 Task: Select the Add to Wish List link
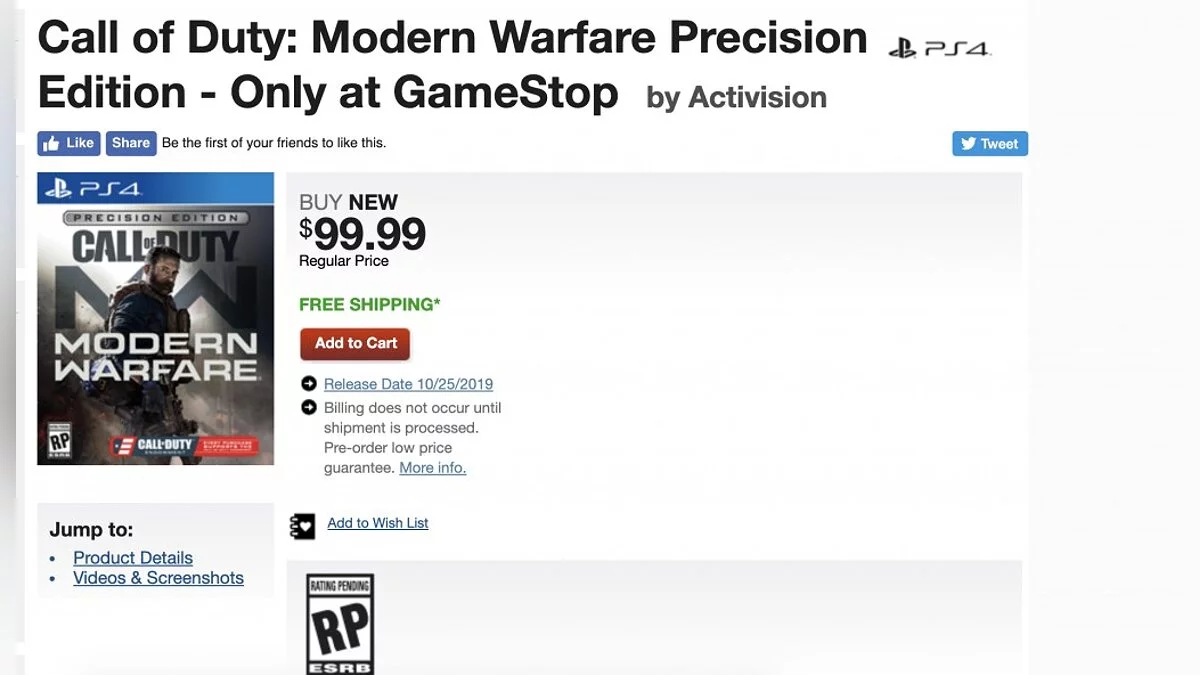378,523
